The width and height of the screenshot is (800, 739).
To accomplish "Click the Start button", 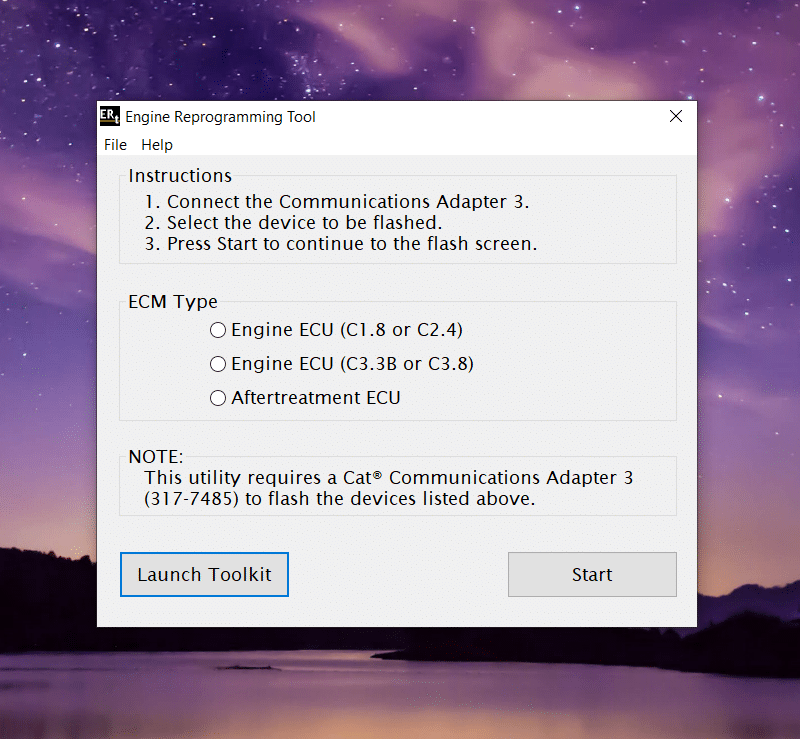I will [592, 574].
